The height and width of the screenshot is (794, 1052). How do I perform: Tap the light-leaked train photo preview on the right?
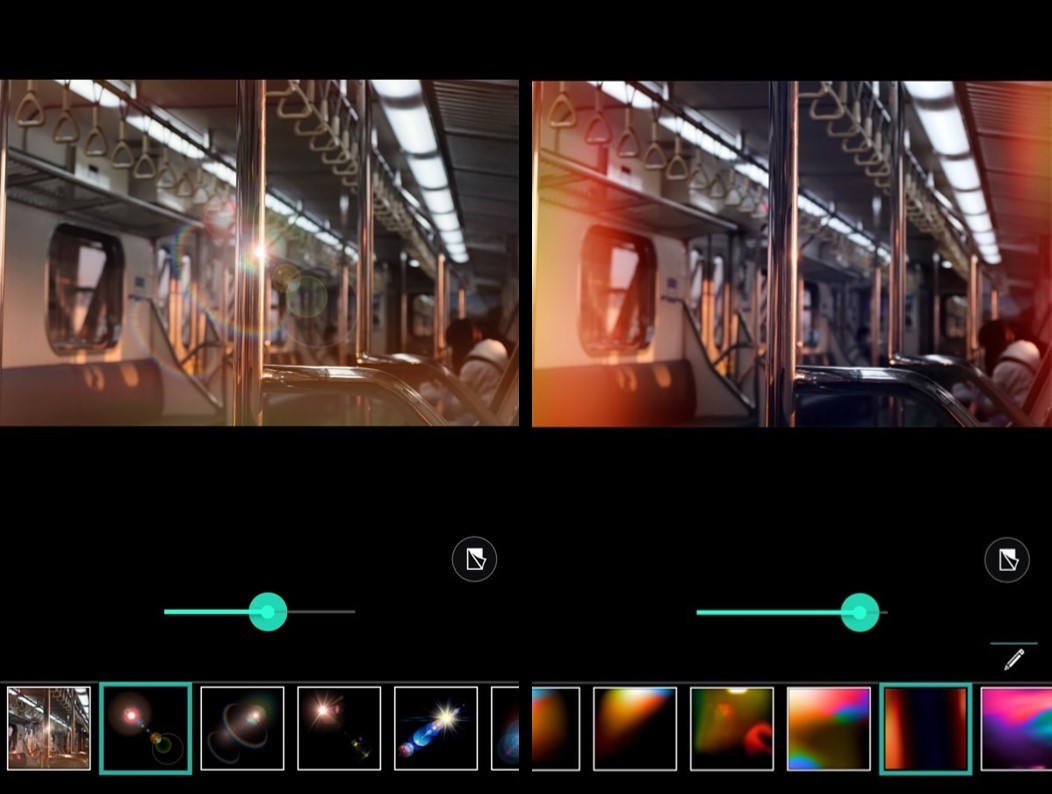tap(790, 250)
